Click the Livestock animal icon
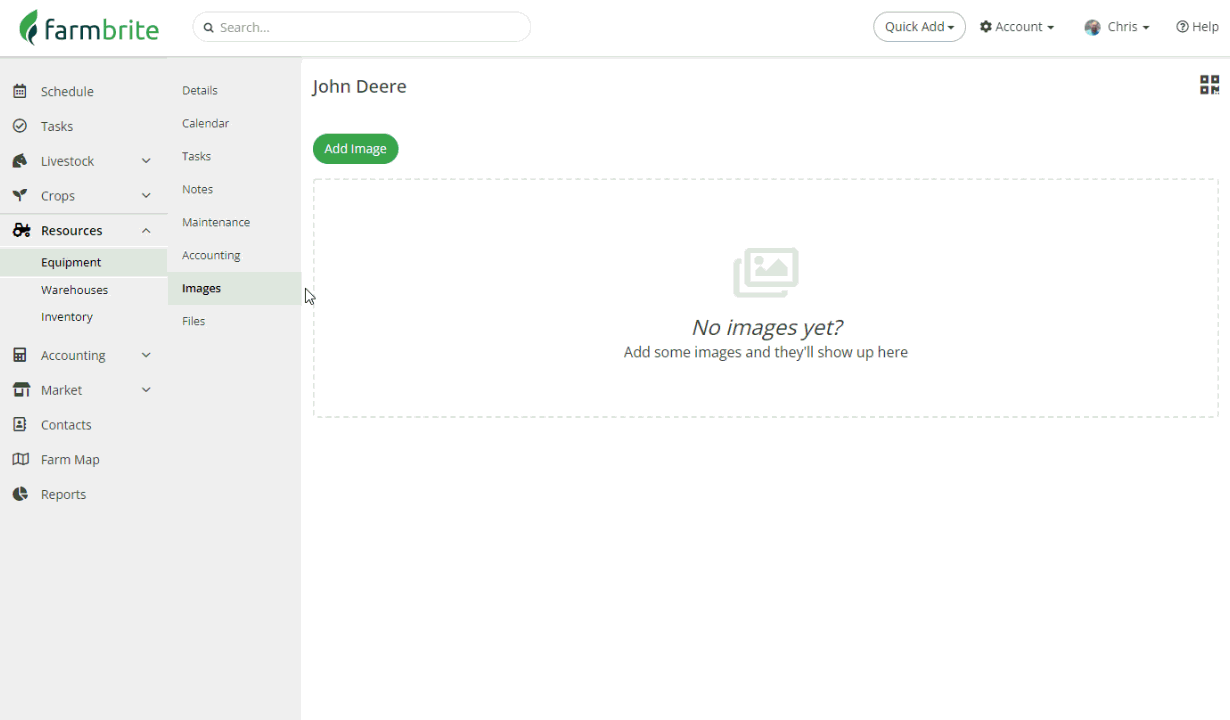 19,161
